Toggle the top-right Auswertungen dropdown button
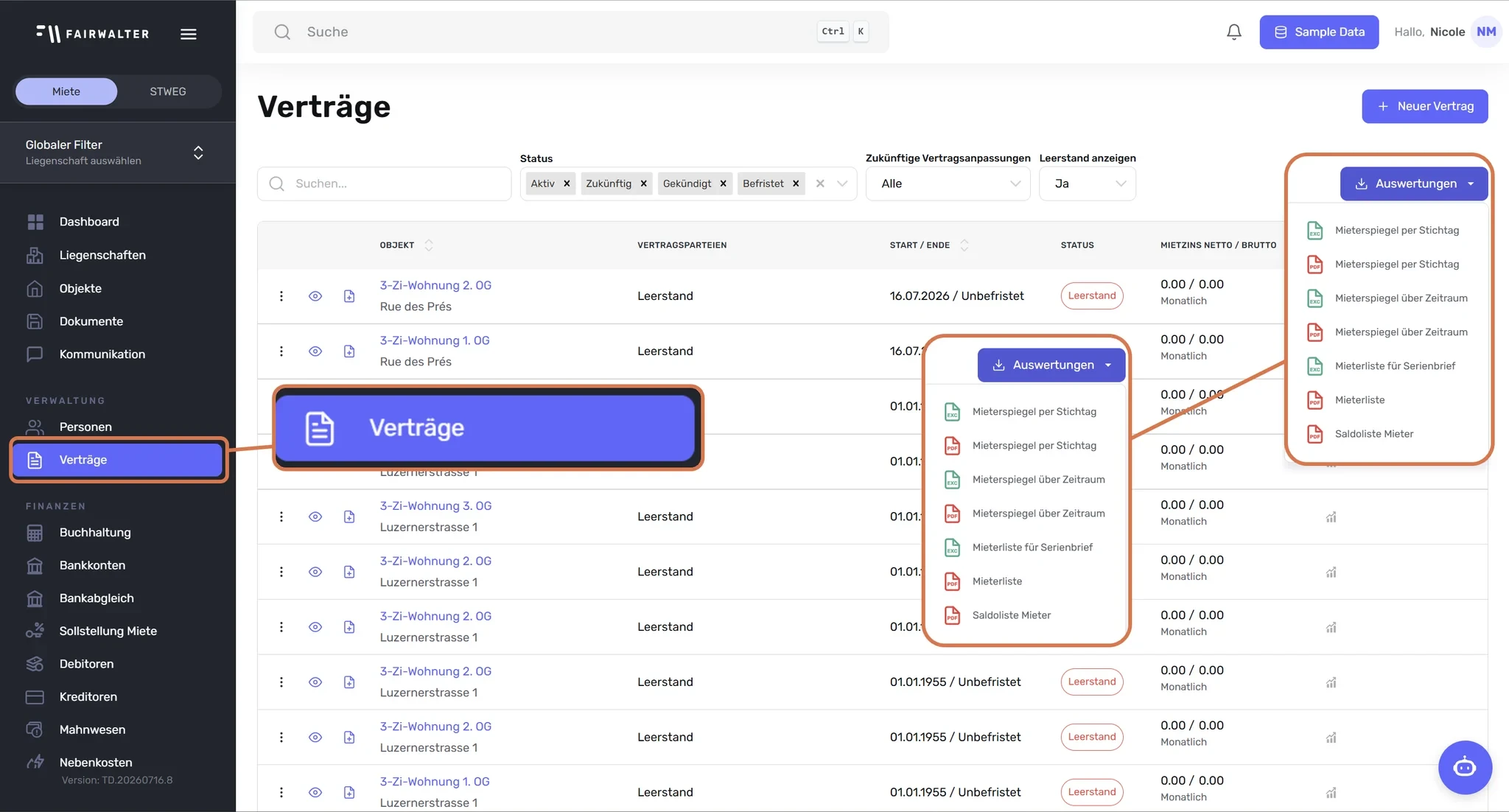The height and width of the screenshot is (812, 1509). coord(1414,183)
